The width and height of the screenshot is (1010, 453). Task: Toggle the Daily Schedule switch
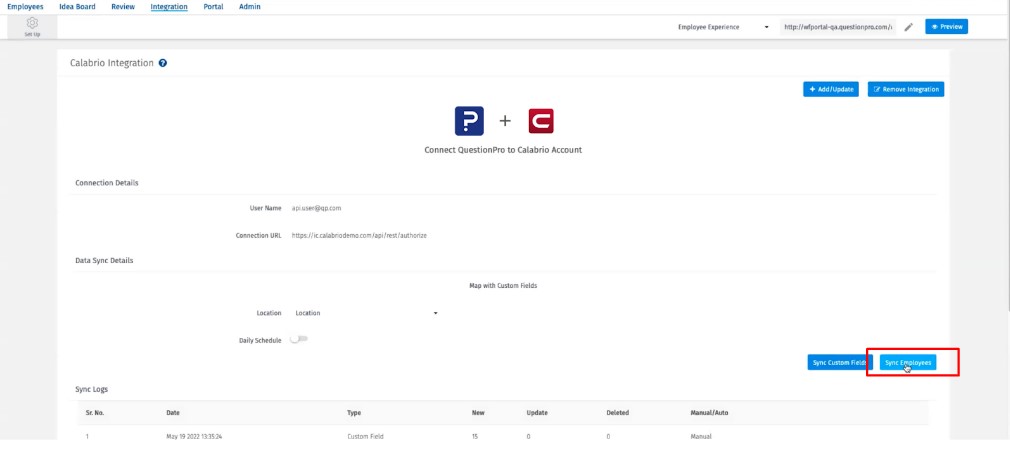298,340
